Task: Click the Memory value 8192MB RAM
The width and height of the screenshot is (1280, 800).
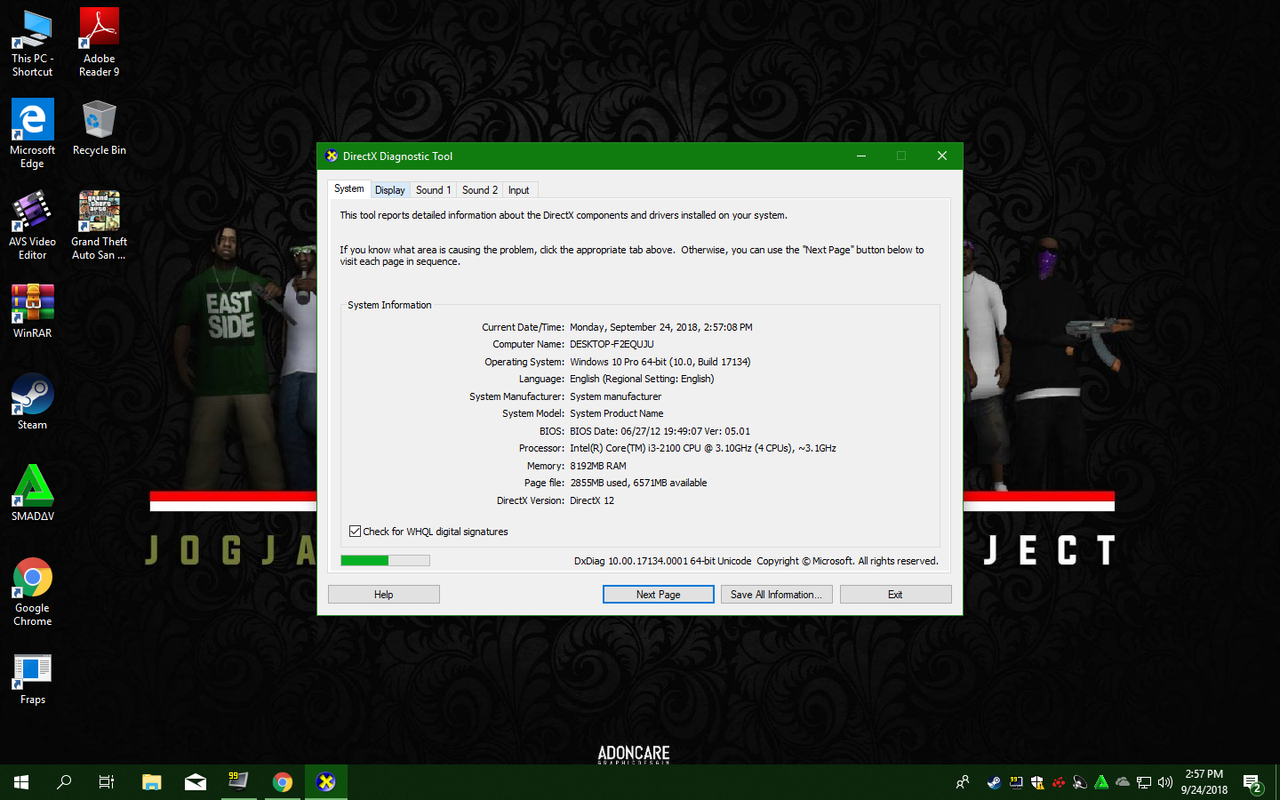Action: 598,466
